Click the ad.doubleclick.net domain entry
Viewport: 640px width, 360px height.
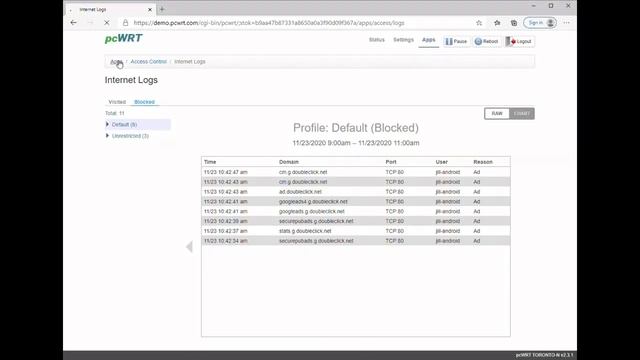pos(300,192)
